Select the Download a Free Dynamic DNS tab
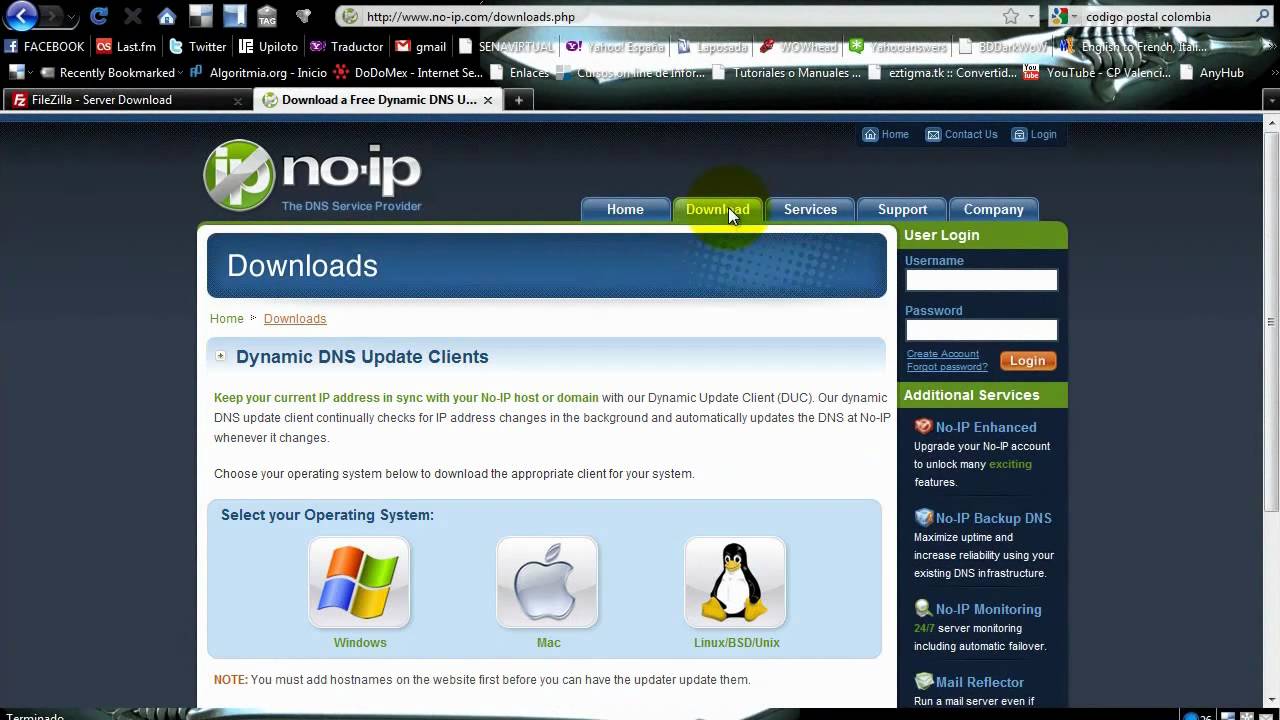This screenshot has height=720, width=1280. [x=379, y=100]
